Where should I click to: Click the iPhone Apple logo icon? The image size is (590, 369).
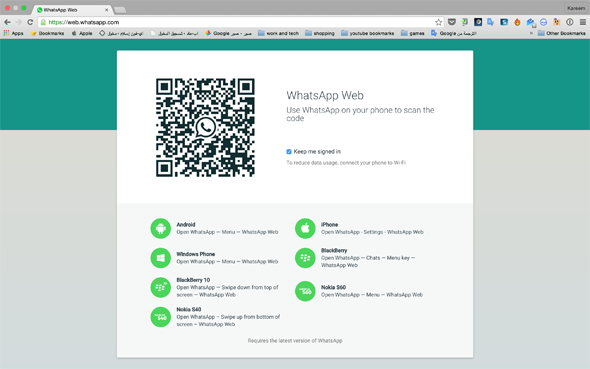tap(305, 228)
